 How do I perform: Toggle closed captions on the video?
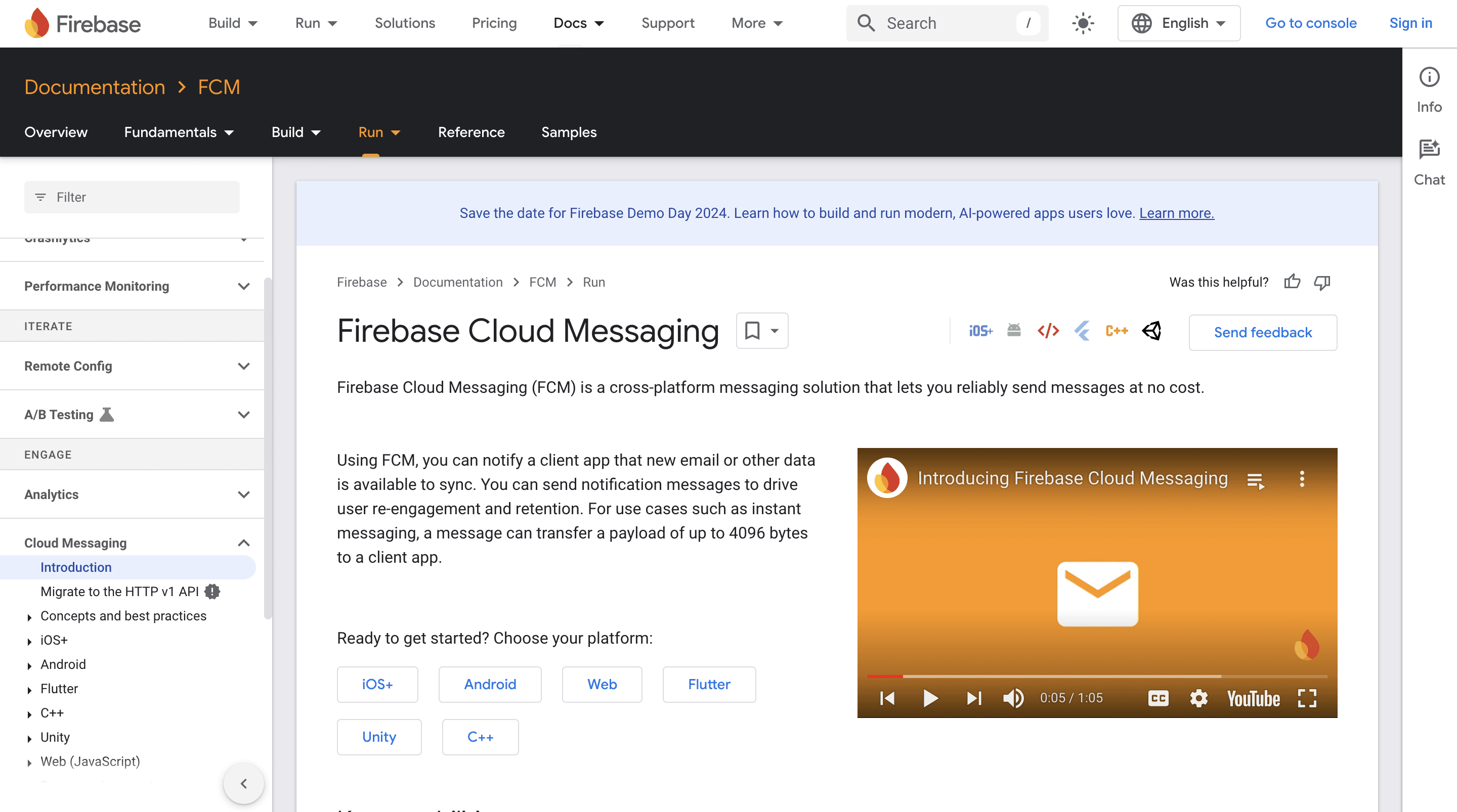click(x=1158, y=698)
